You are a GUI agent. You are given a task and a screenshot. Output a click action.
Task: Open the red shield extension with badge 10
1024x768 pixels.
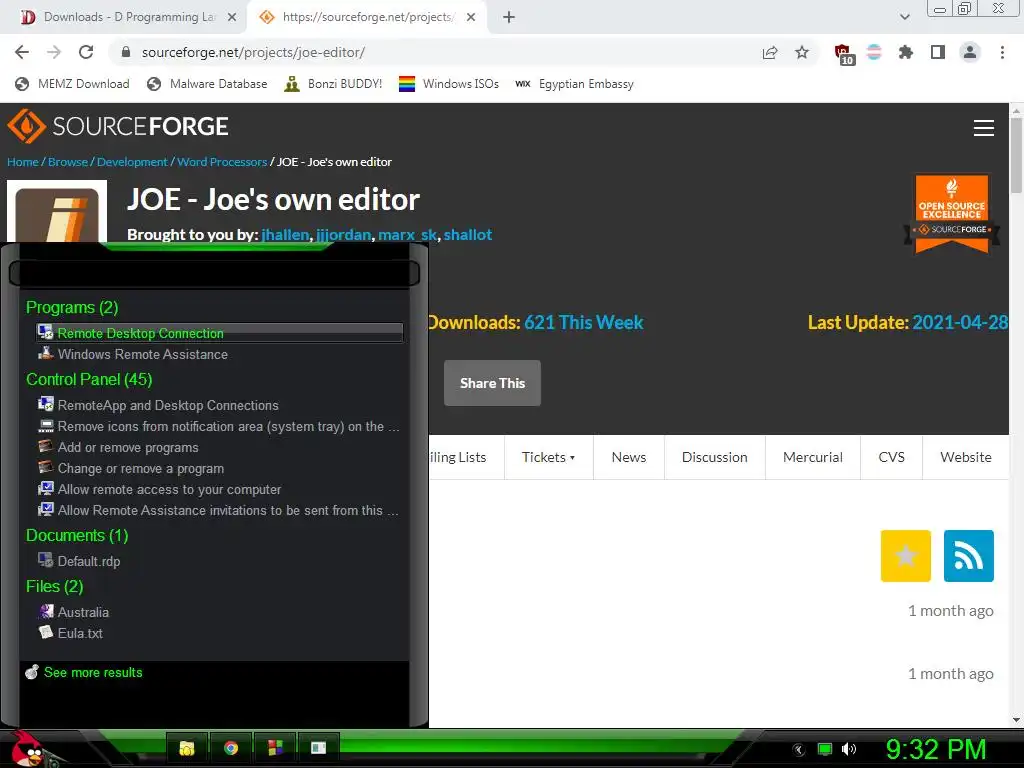844,54
